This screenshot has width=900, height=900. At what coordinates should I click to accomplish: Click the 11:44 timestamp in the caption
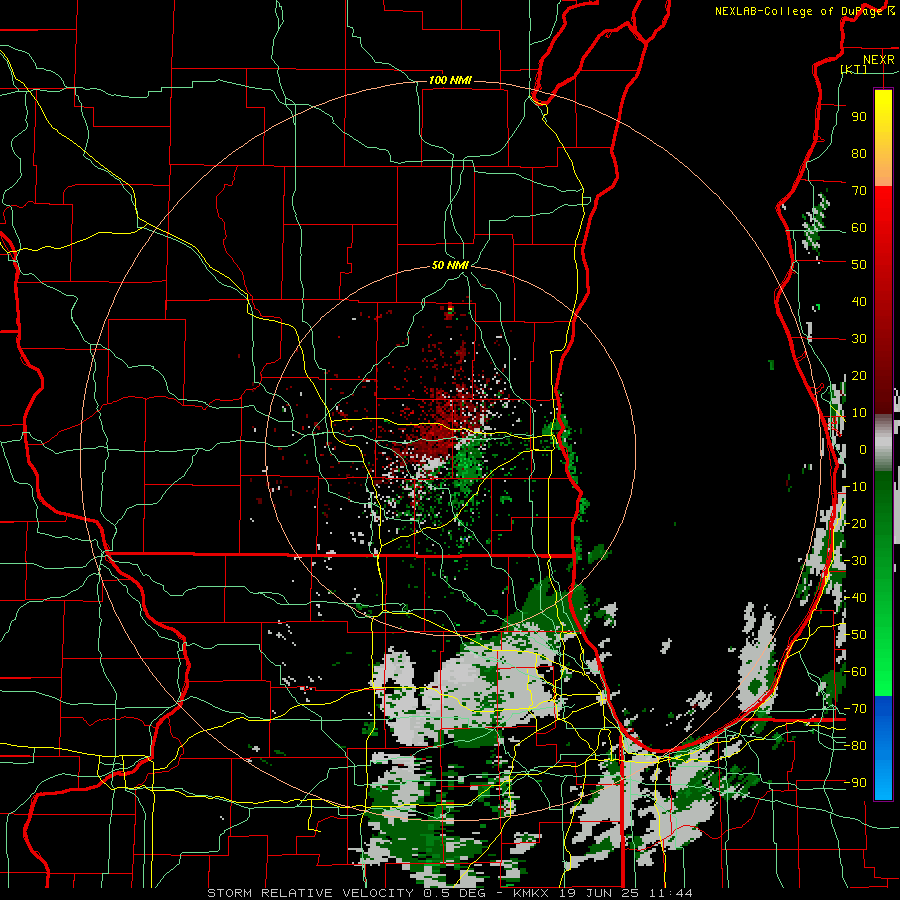pos(671,893)
